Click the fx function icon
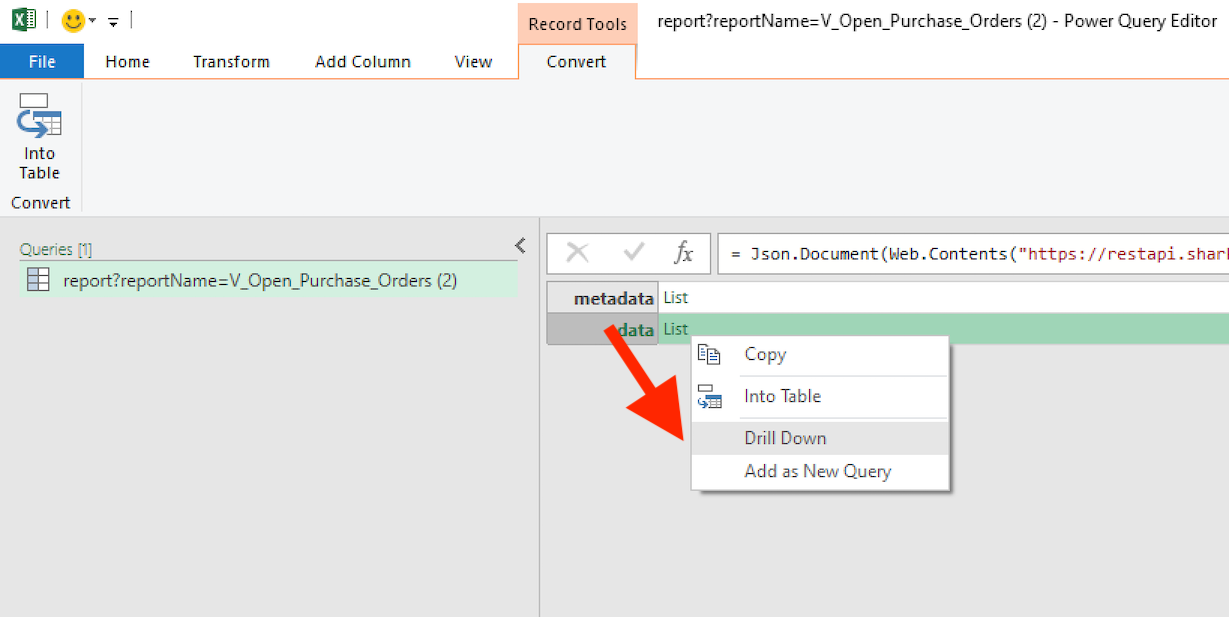This screenshot has width=1229, height=617. coord(683,254)
